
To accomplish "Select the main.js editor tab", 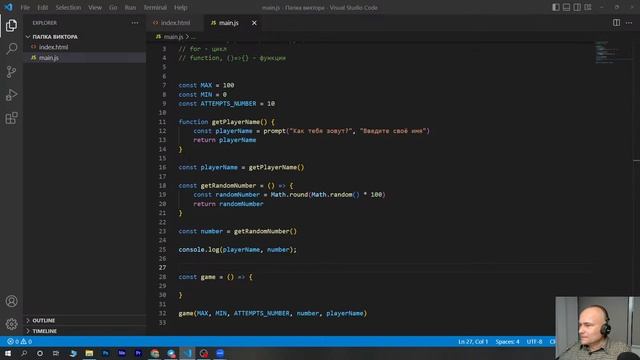I will tap(229, 23).
